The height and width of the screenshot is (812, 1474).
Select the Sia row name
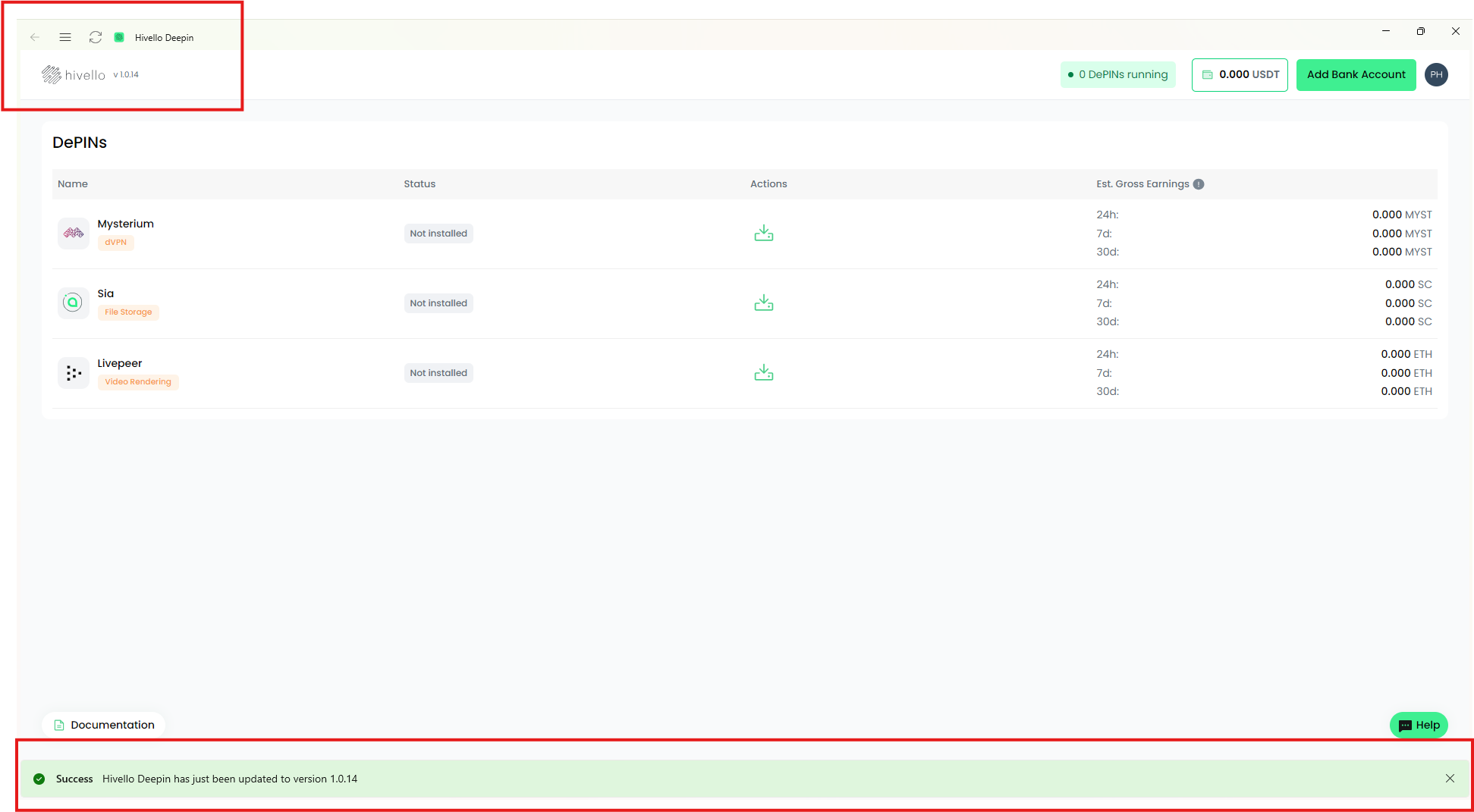point(105,293)
